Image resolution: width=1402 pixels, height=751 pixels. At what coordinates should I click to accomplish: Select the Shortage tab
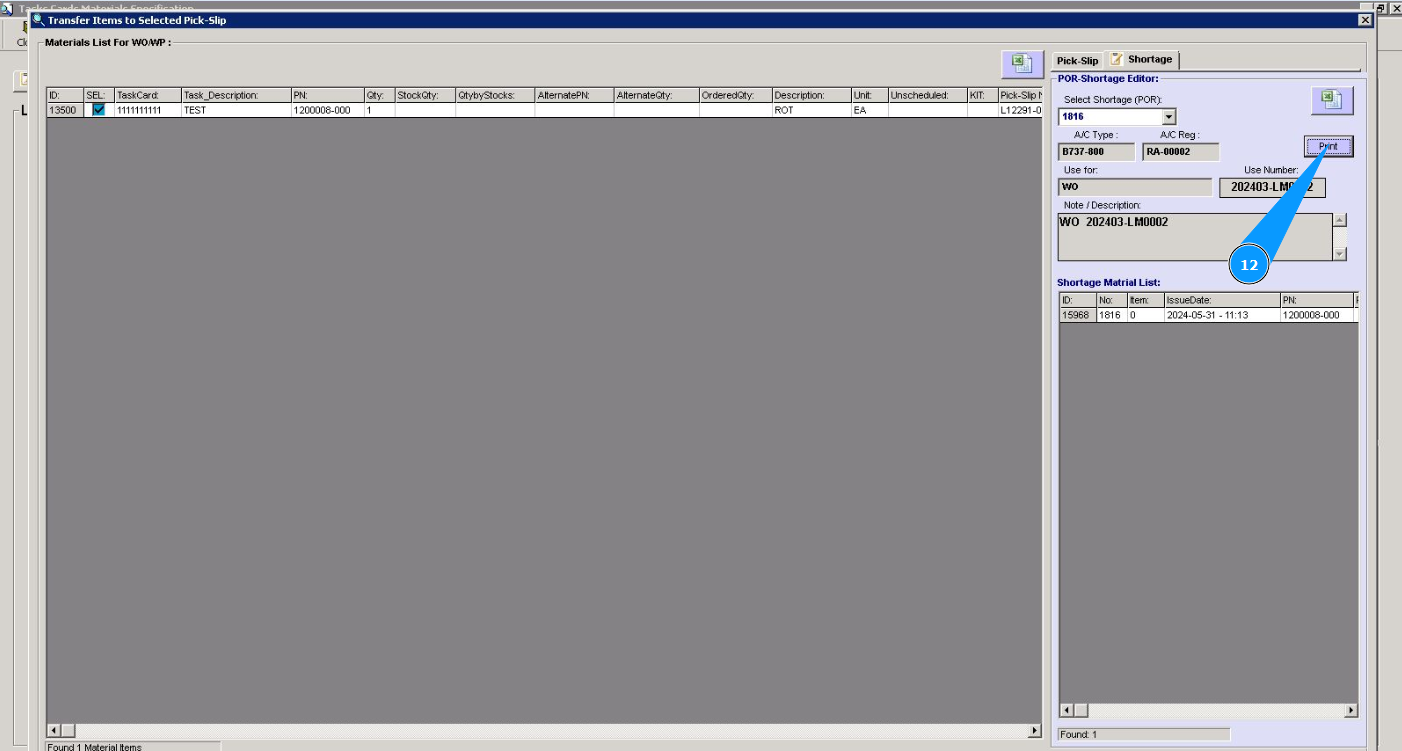coord(1143,60)
